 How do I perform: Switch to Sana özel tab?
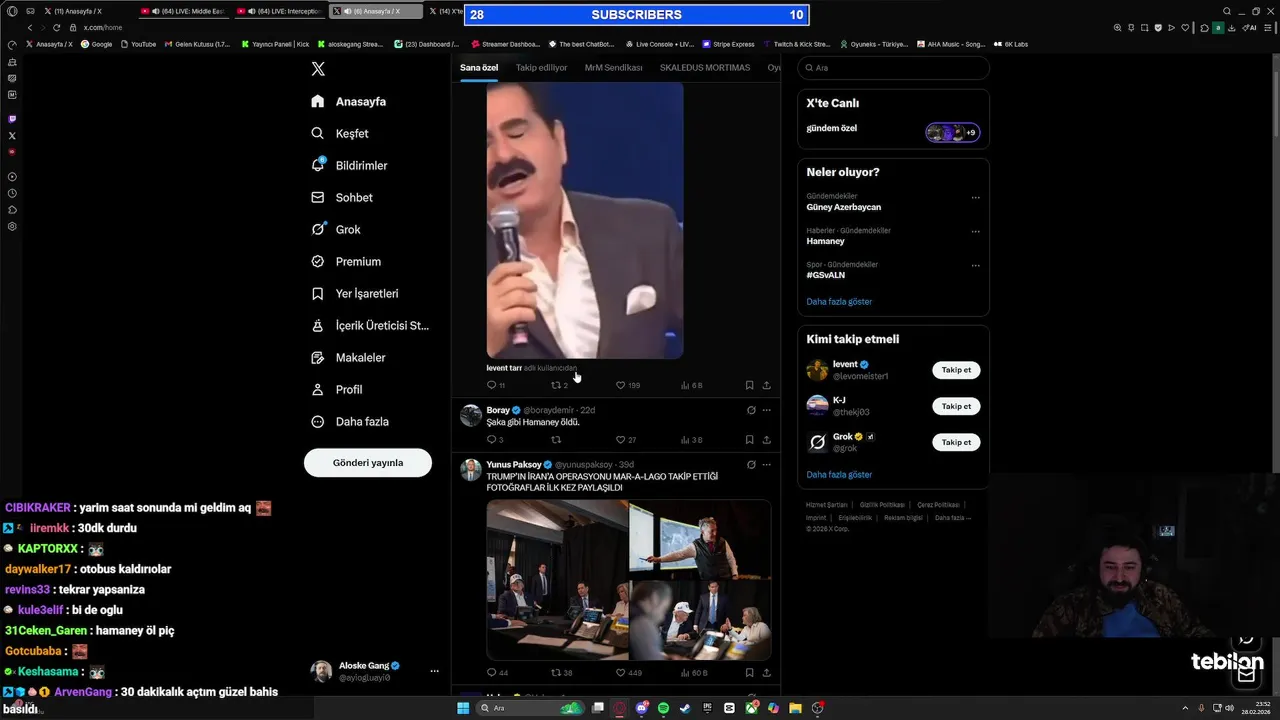click(479, 68)
